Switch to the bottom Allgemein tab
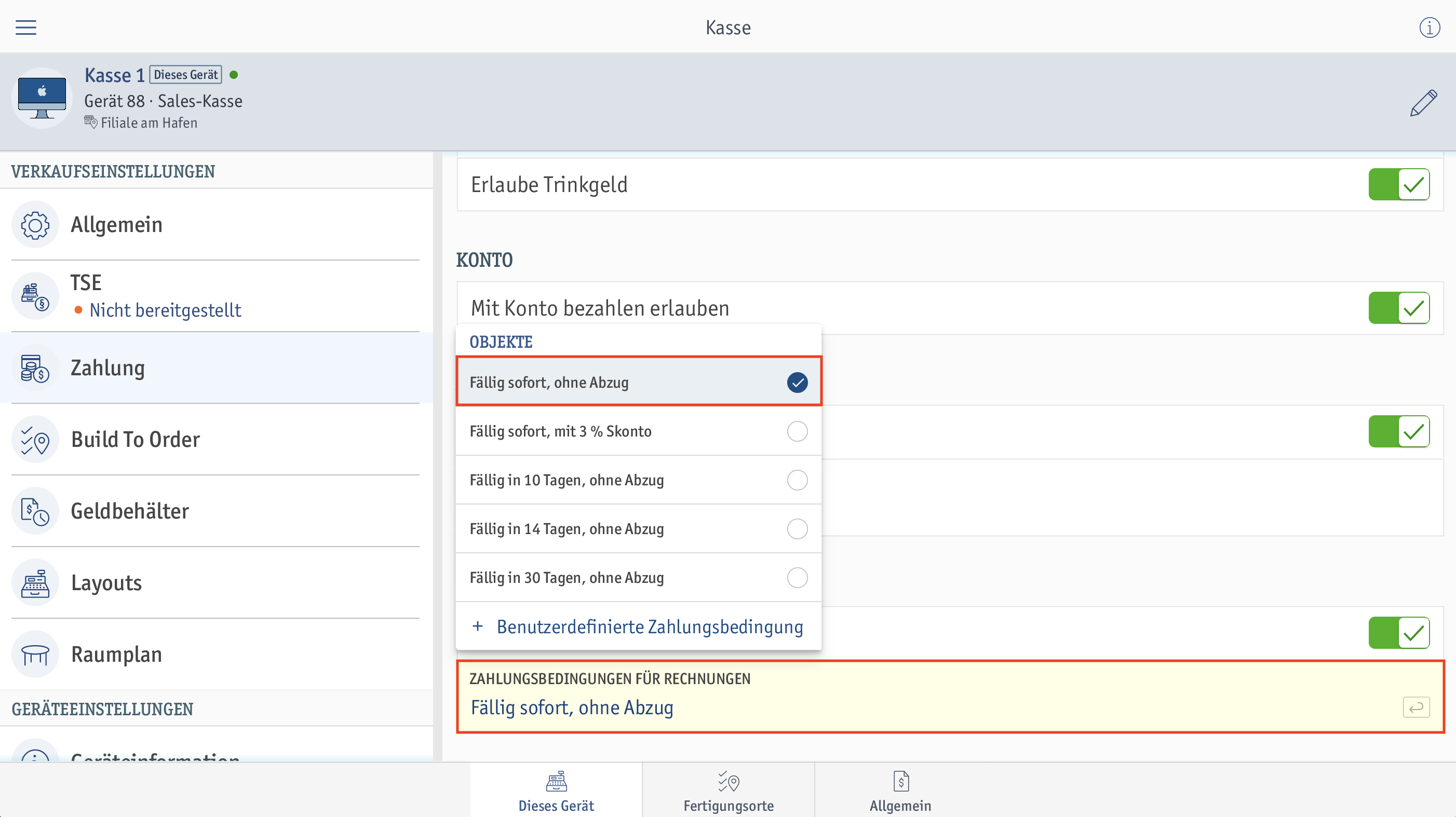 click(900, 791)
